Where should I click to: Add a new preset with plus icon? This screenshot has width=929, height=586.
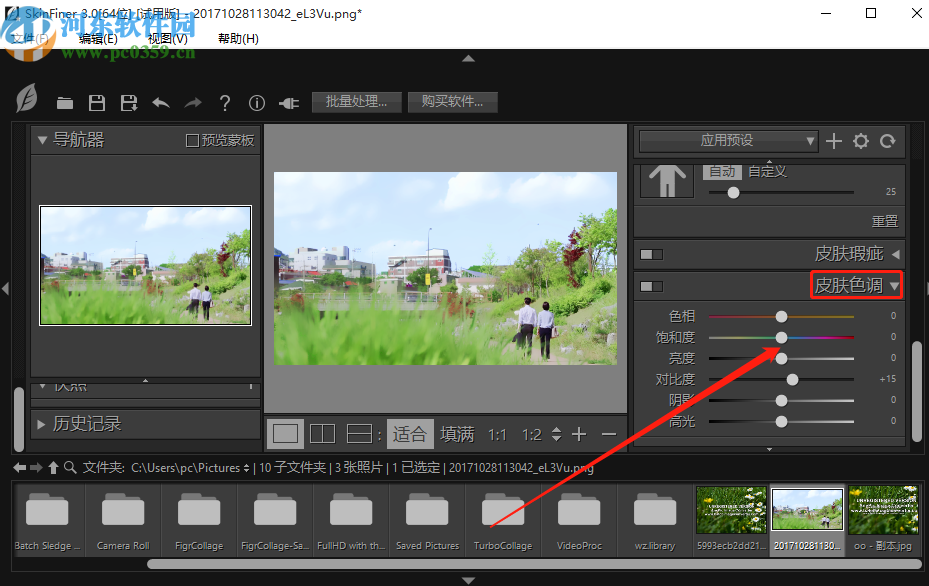[834, 141]
